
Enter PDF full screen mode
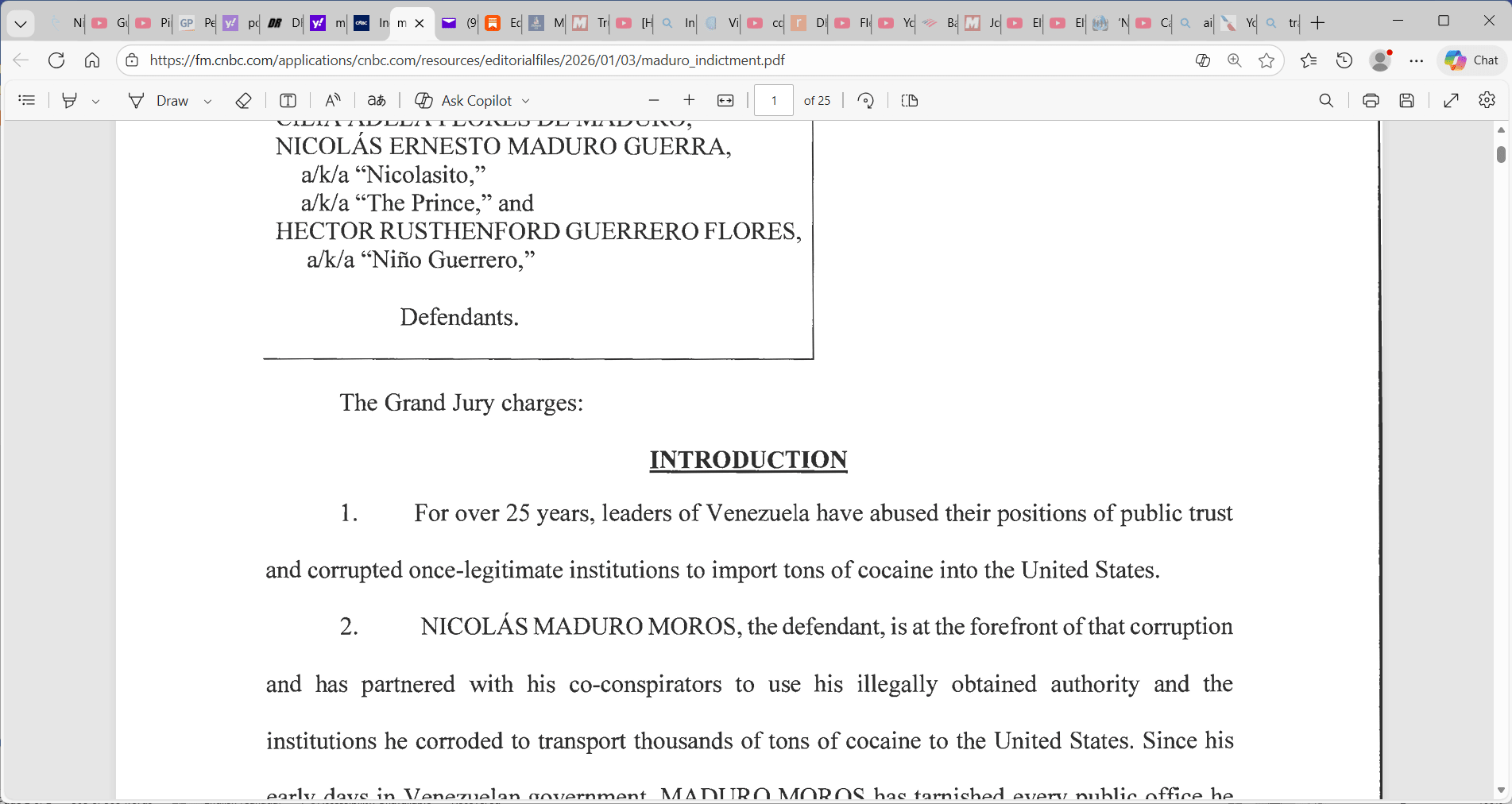1452,101
